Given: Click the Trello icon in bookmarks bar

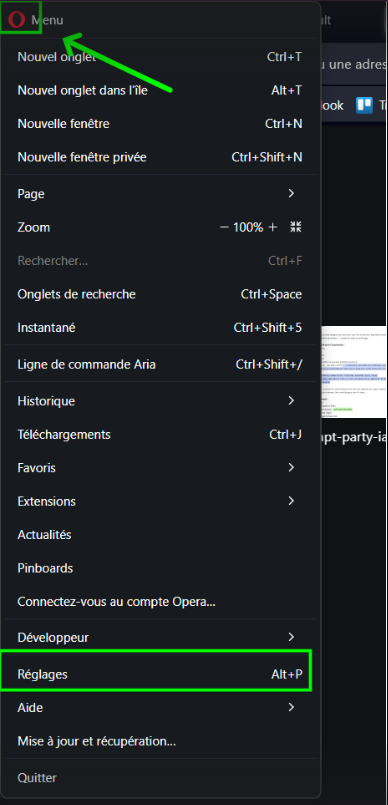Looking at the screenshot, I should 364,105.
